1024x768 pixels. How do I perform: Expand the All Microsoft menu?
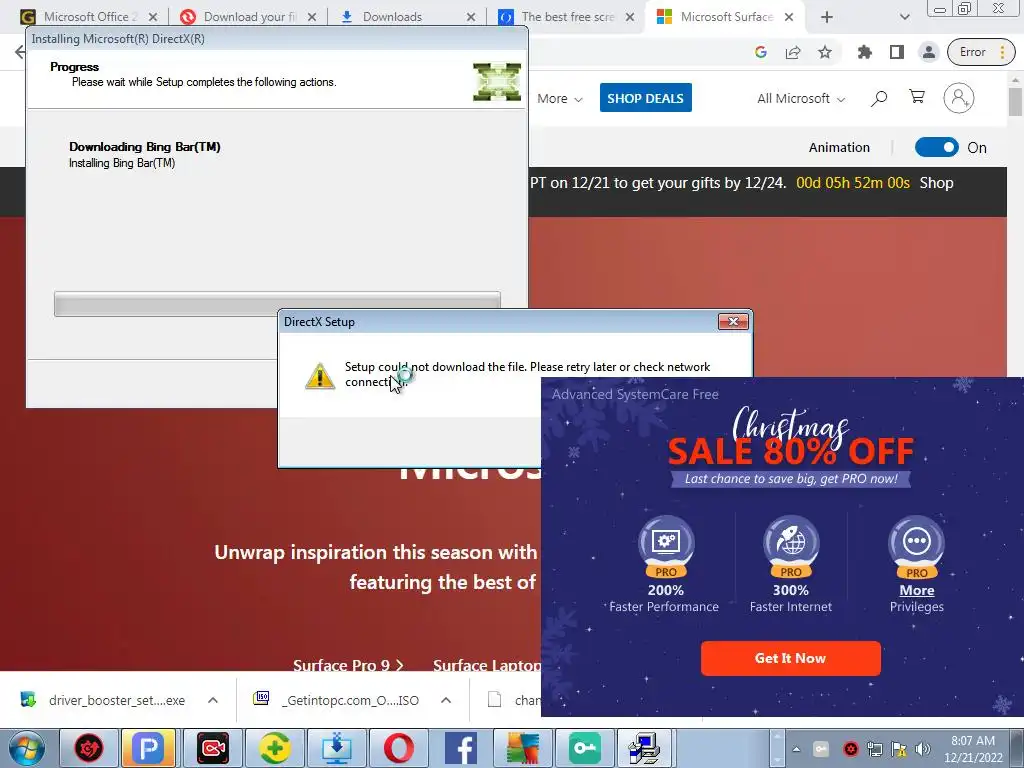[801, 99]
